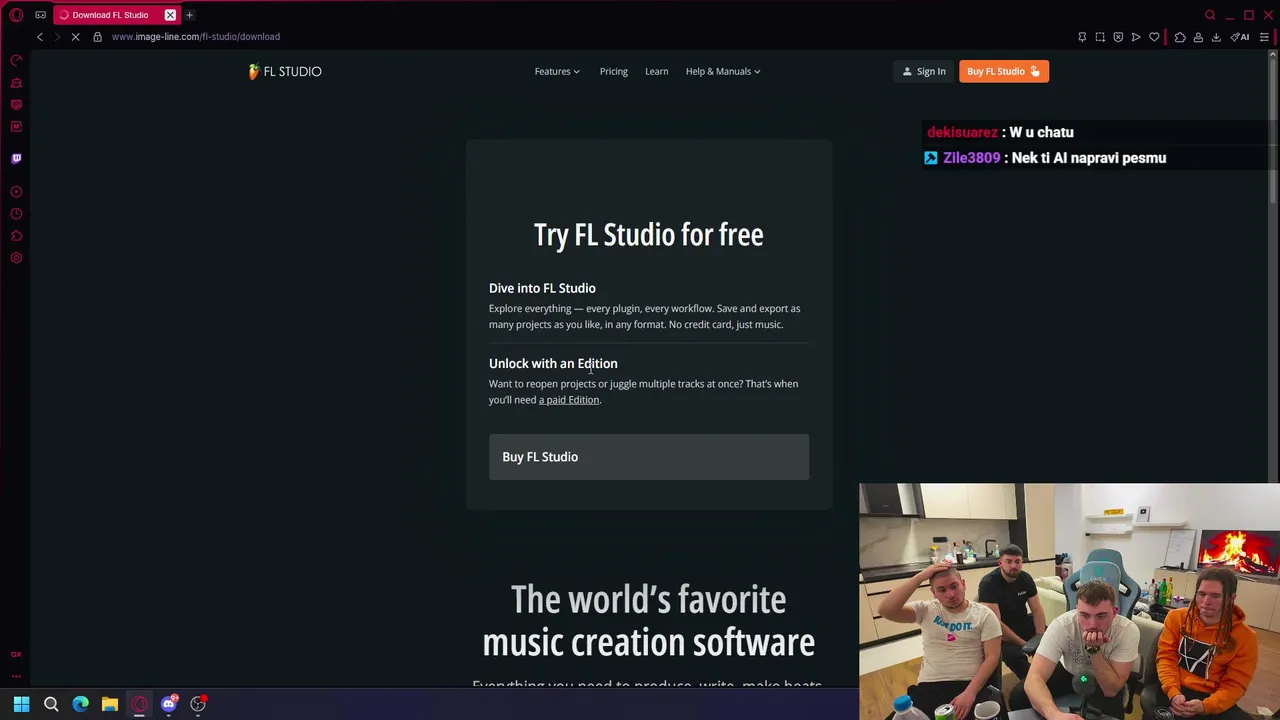Open the downloads icon in toolbar
1280x720 pixels.
pyautogui.click(x=1216, y=37)
